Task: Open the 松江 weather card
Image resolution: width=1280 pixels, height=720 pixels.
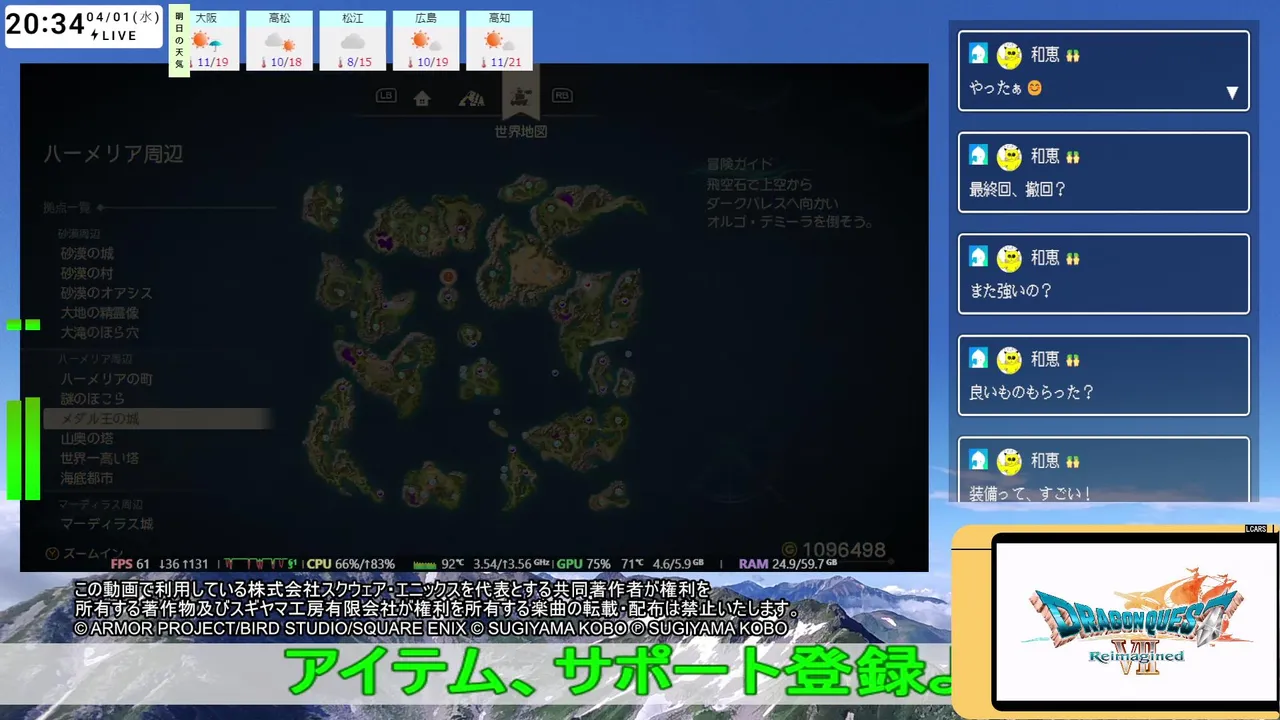Action: 352,41
